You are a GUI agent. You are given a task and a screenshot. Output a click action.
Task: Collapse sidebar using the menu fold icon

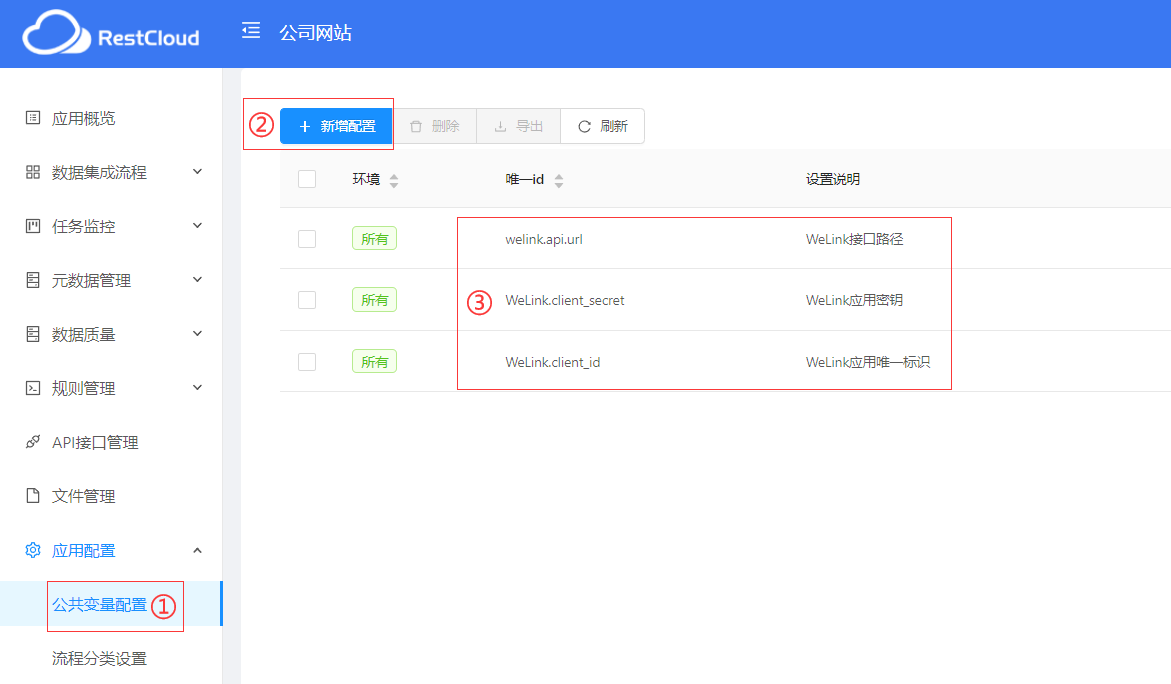(251, 31)
